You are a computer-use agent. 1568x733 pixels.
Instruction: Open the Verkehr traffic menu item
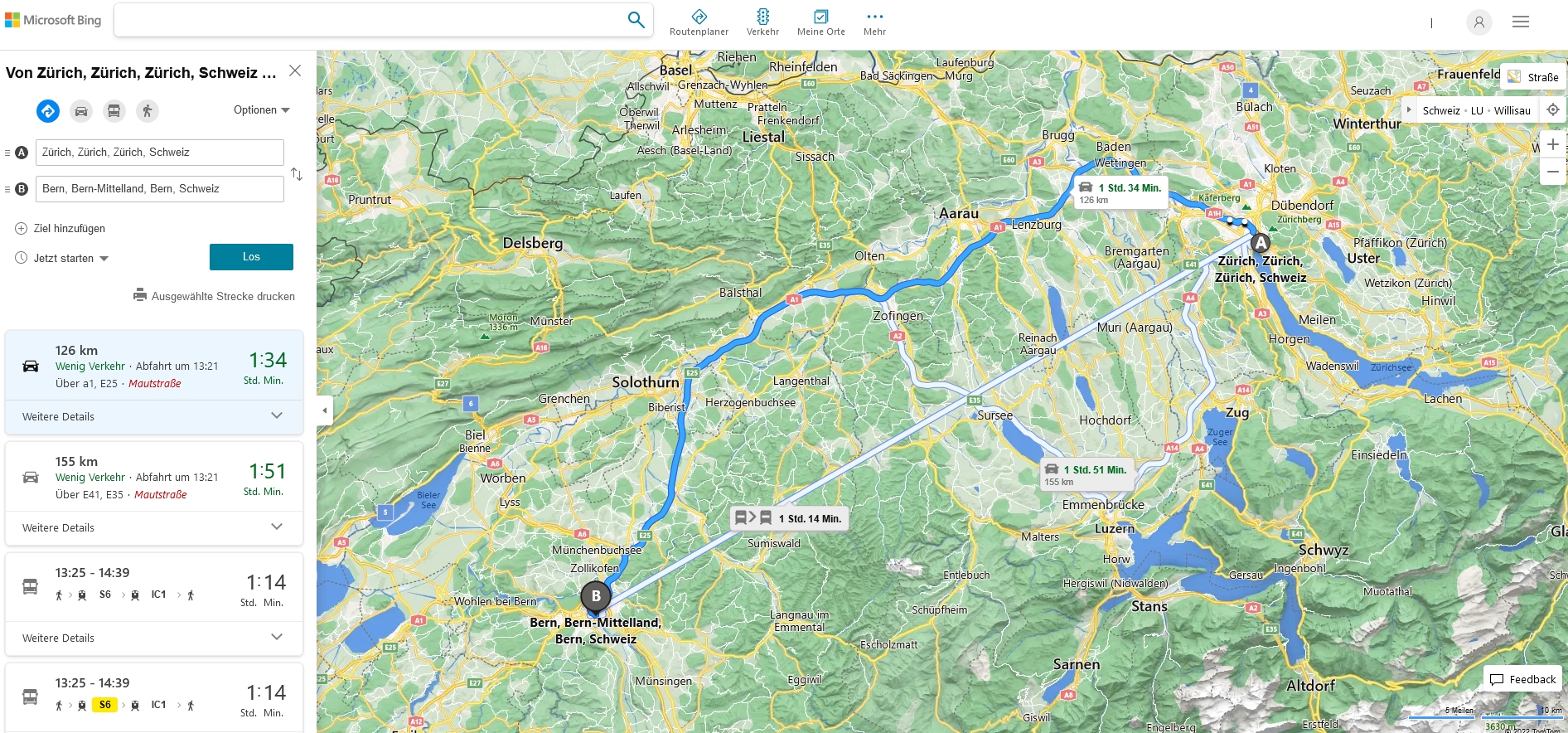(762, 22)
